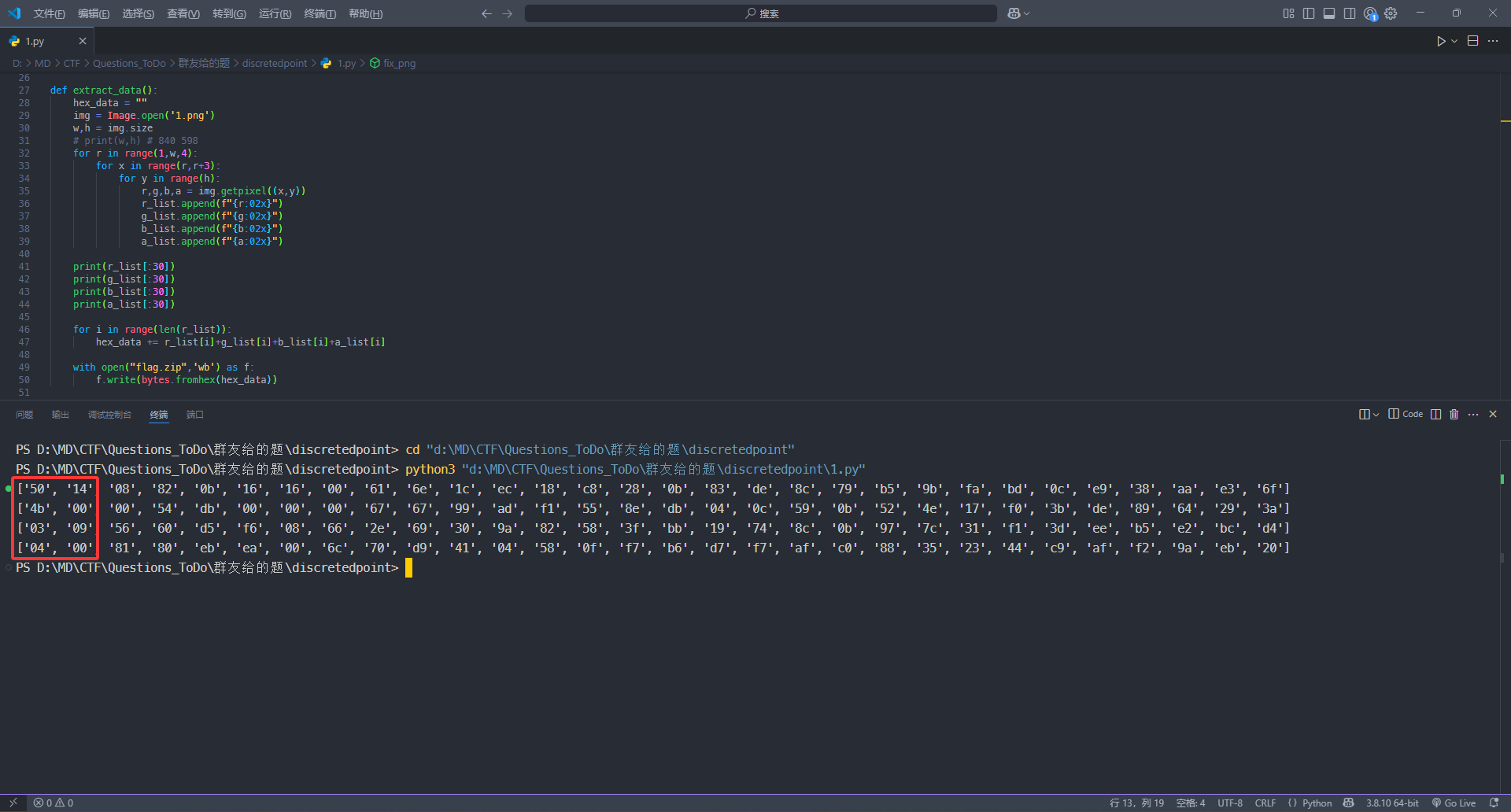This screenshot has width=1511, height=812.
Task: Toggle bottom panel visibility
Action: [1329, 13]
